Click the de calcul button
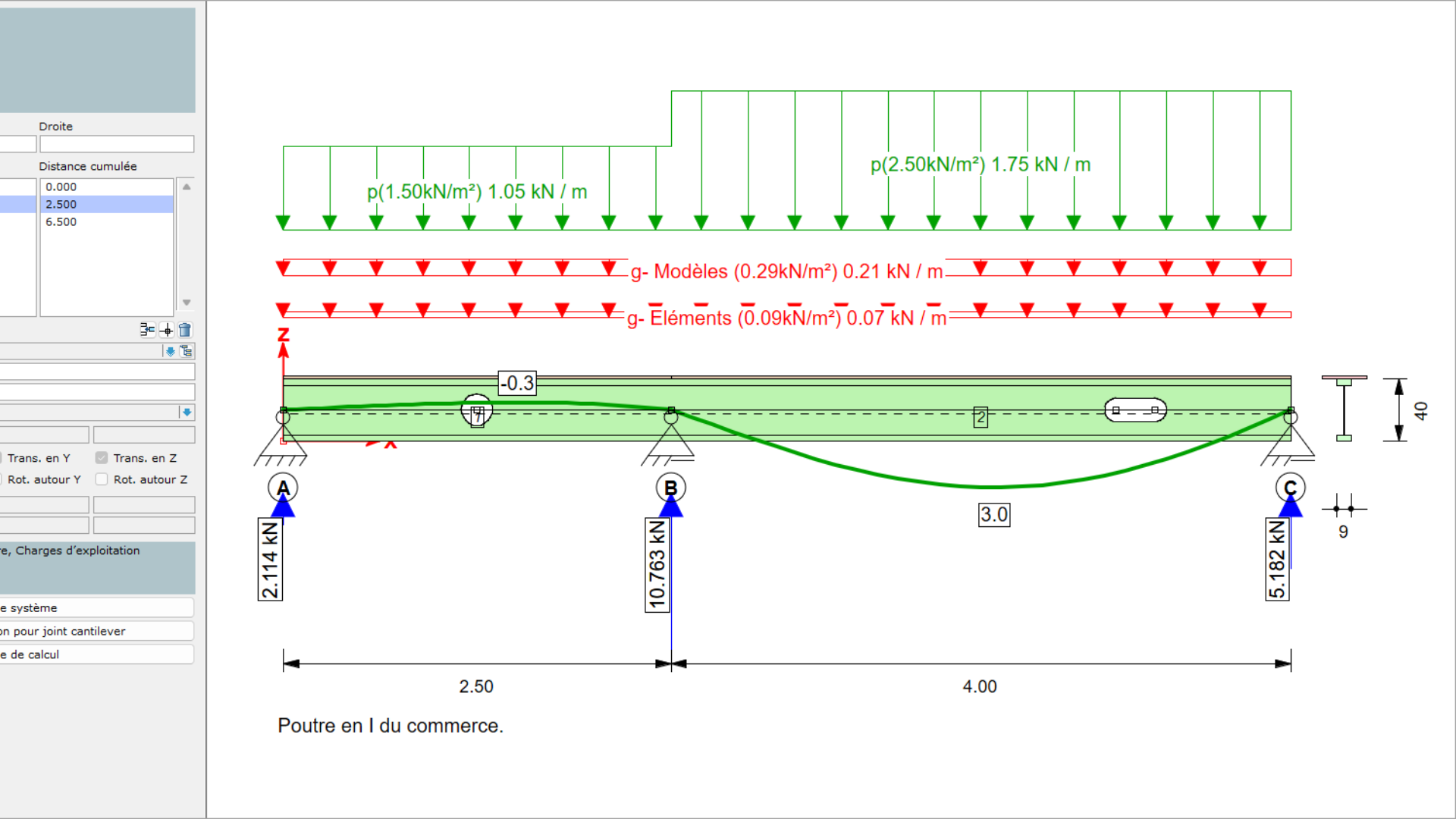 [x=96, y=654]
